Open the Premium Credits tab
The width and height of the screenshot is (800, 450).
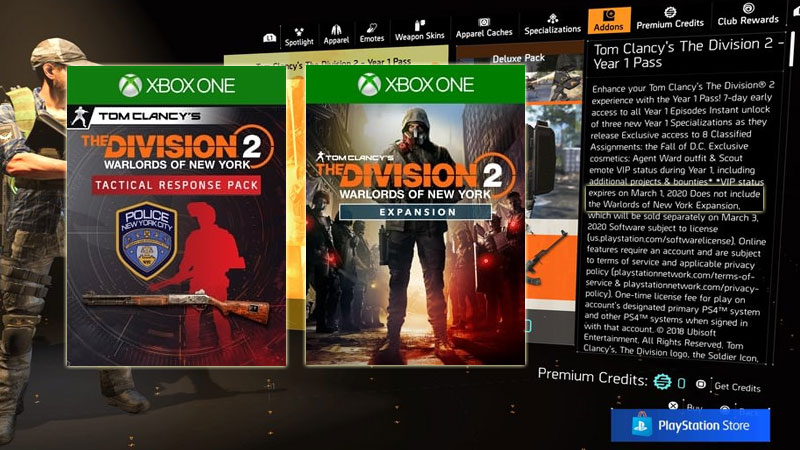coord(670,18)
